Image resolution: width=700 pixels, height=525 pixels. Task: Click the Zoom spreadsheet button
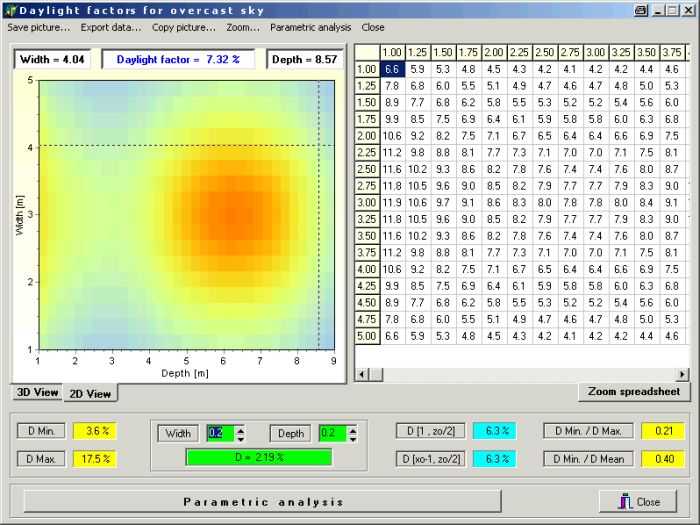click(634, 392)
